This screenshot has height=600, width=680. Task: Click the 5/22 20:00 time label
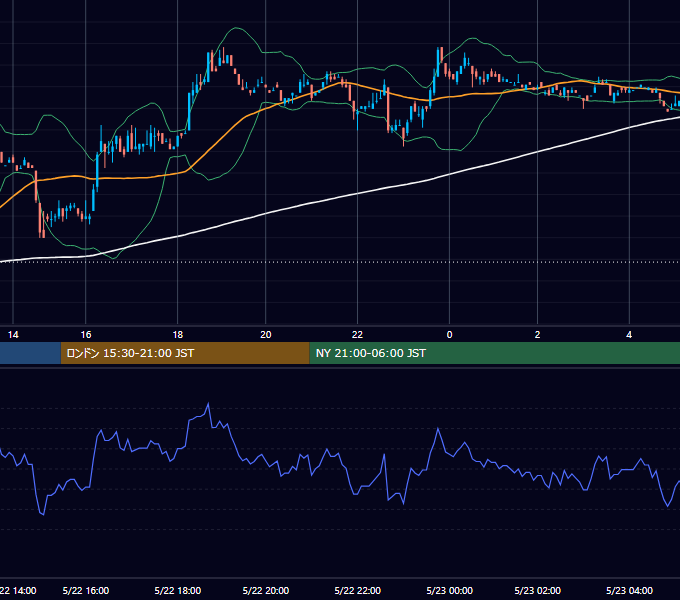tap(266, 590)
